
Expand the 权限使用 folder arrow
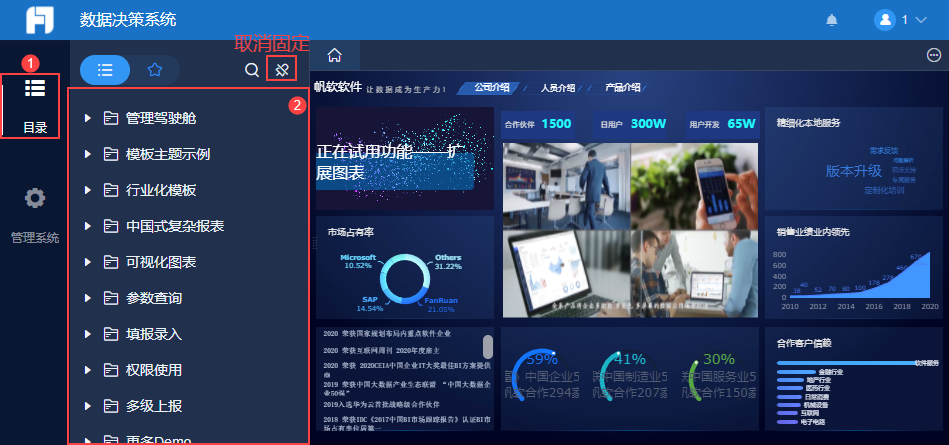(88, 370)
